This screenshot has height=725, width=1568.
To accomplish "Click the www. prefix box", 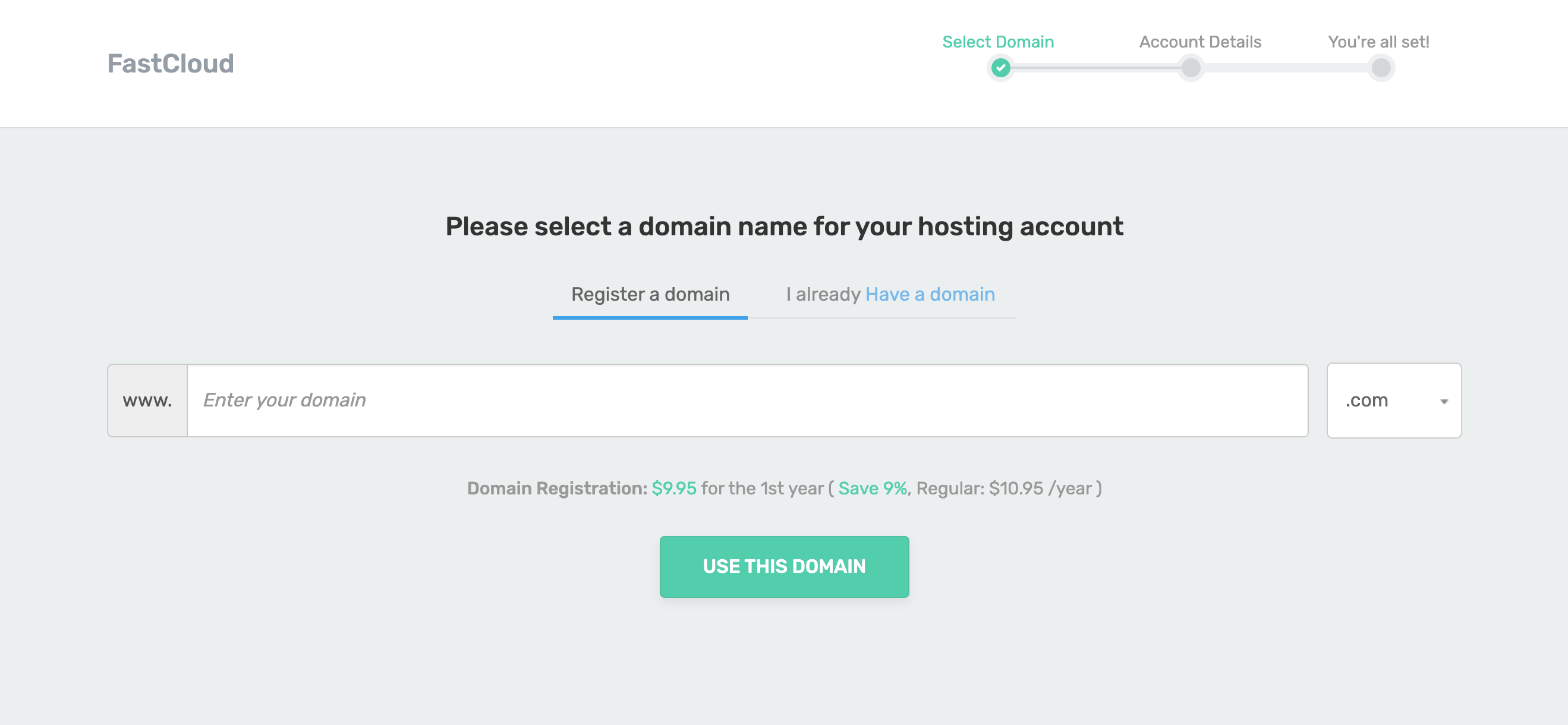I will coord(147,401).
